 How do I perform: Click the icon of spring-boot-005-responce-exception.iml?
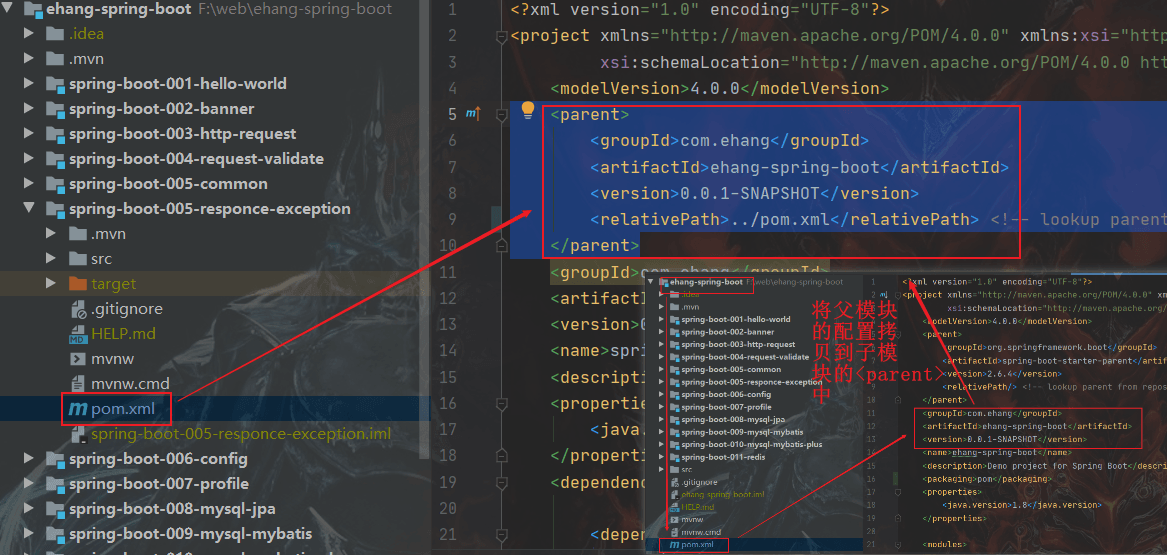pos(76,434)
